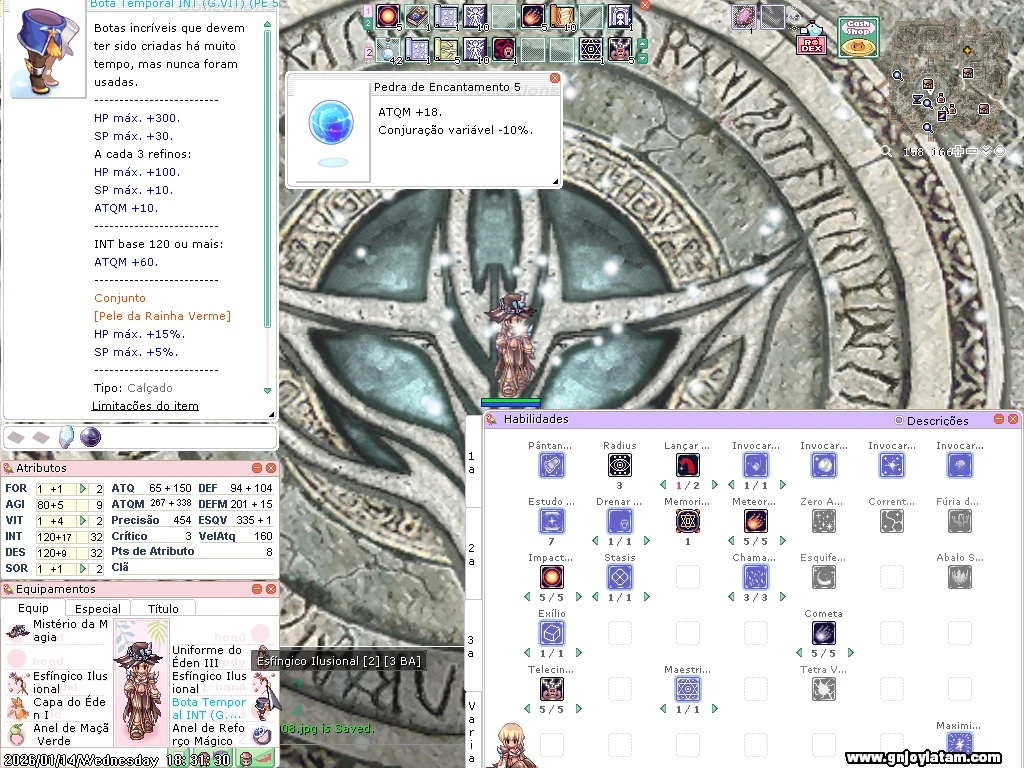
Task: Select the Exílio skill icon
Action: tap(551, 633)
